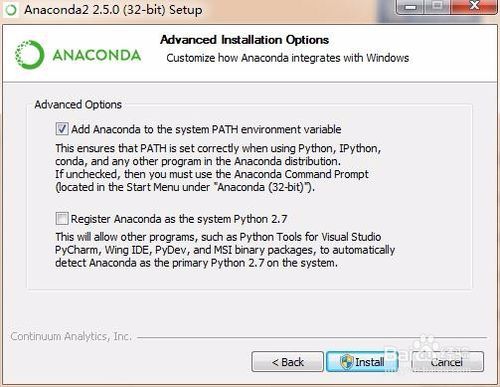Click the 'Advanced Options' group label
Viewport: 500px width, 387px height.
(78, 105)
